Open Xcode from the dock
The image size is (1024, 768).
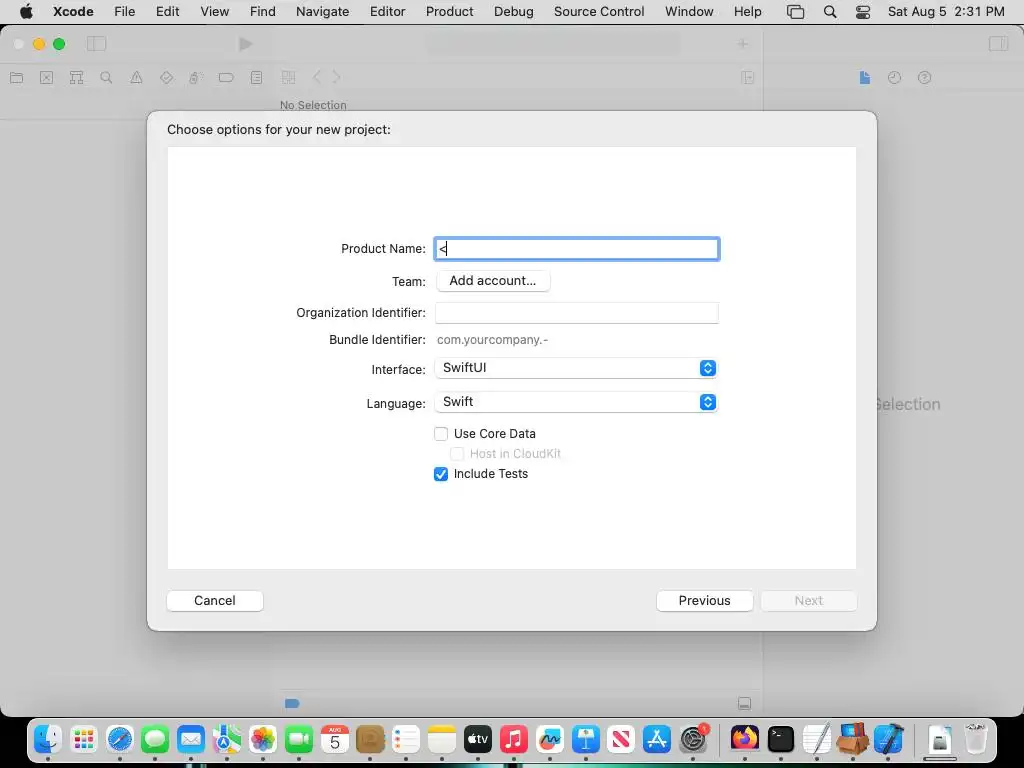[x=888, y=739]
